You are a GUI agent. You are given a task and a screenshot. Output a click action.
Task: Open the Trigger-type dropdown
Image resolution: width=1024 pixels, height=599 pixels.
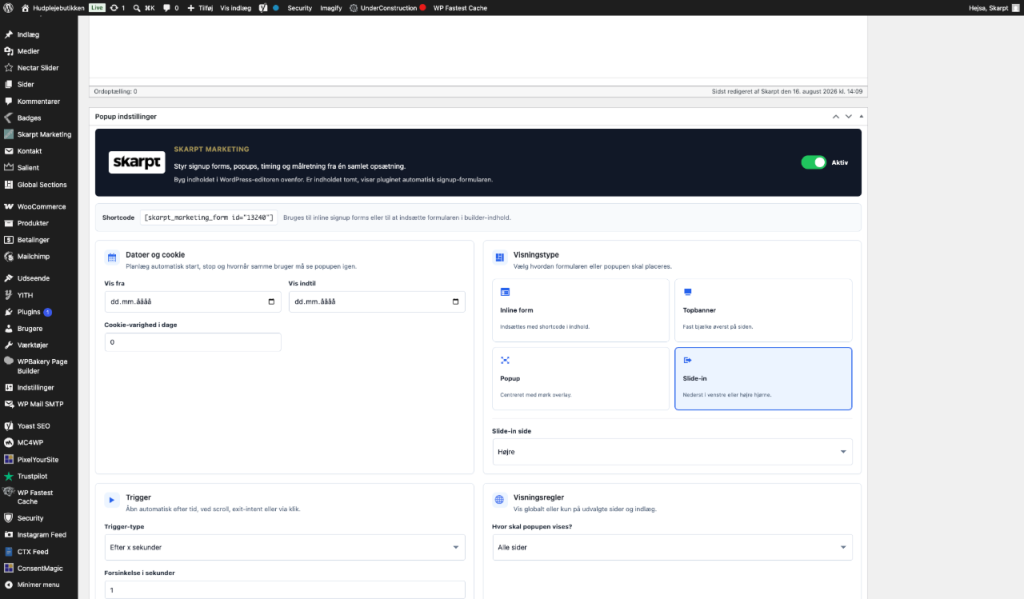pos(285,547)
